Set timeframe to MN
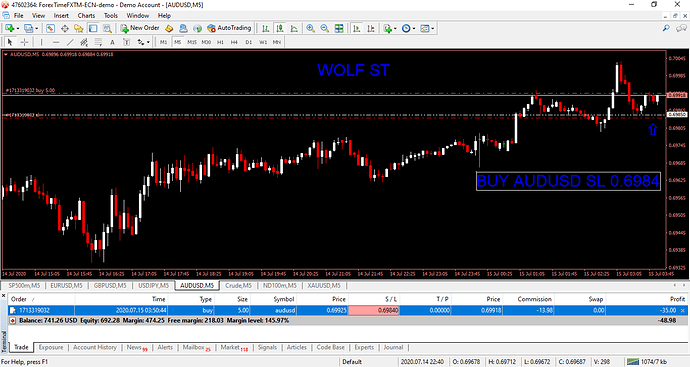Image resolution: width=690 pixels, height=367 pixels. point(277,42)
